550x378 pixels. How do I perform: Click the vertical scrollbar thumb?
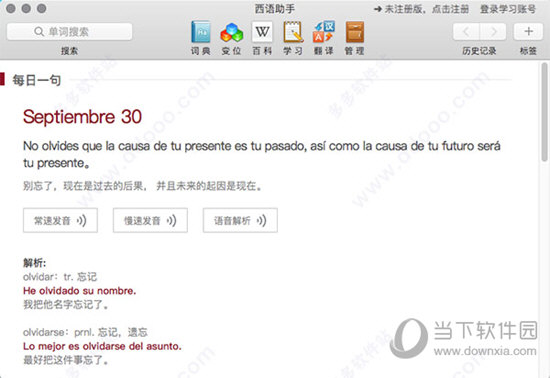coord(544,112)
